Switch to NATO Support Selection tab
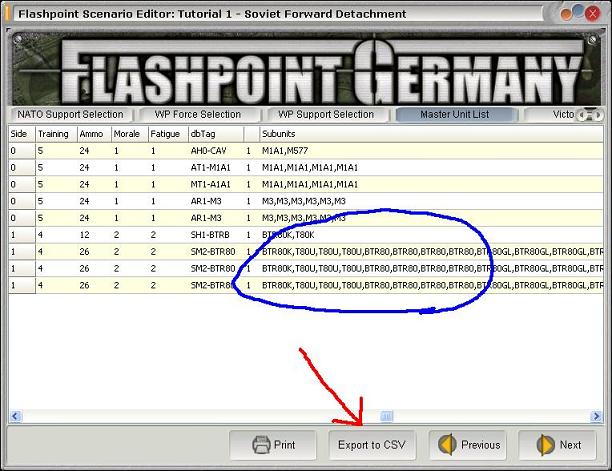Image resolution: width=612 pixels, height=471 pixels. click(x=70, y=114)
